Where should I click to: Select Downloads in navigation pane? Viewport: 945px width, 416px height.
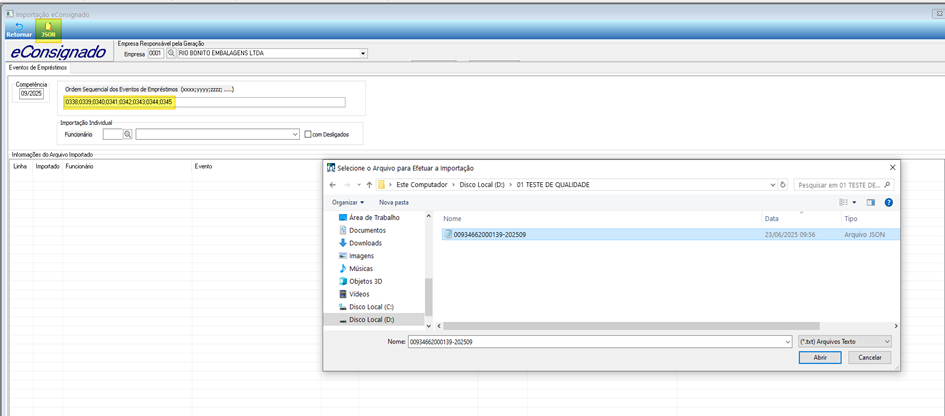pos(365,243)
